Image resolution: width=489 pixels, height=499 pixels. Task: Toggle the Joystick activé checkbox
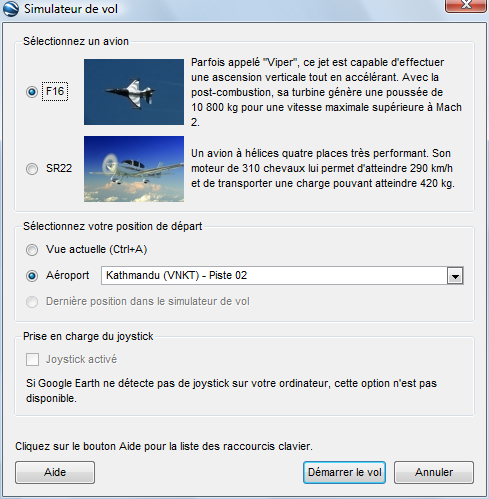coord(32,360)
